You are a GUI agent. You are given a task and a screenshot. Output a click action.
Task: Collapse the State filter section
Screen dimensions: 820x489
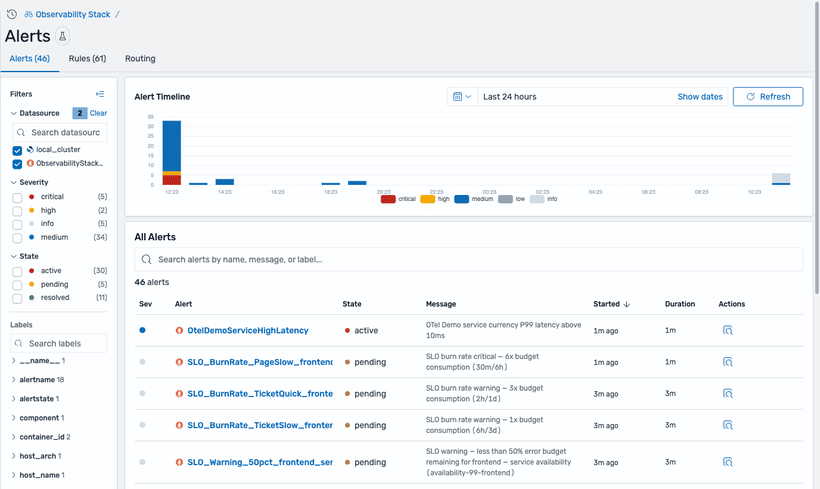(14, 256)
